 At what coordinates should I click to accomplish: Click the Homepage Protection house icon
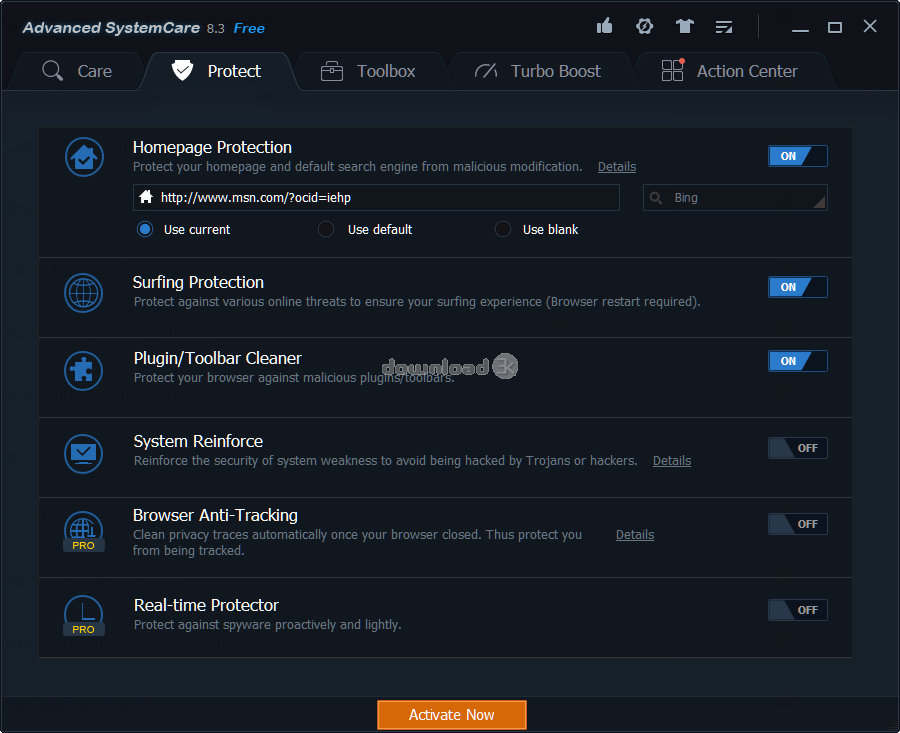click(x=84, y=157)
